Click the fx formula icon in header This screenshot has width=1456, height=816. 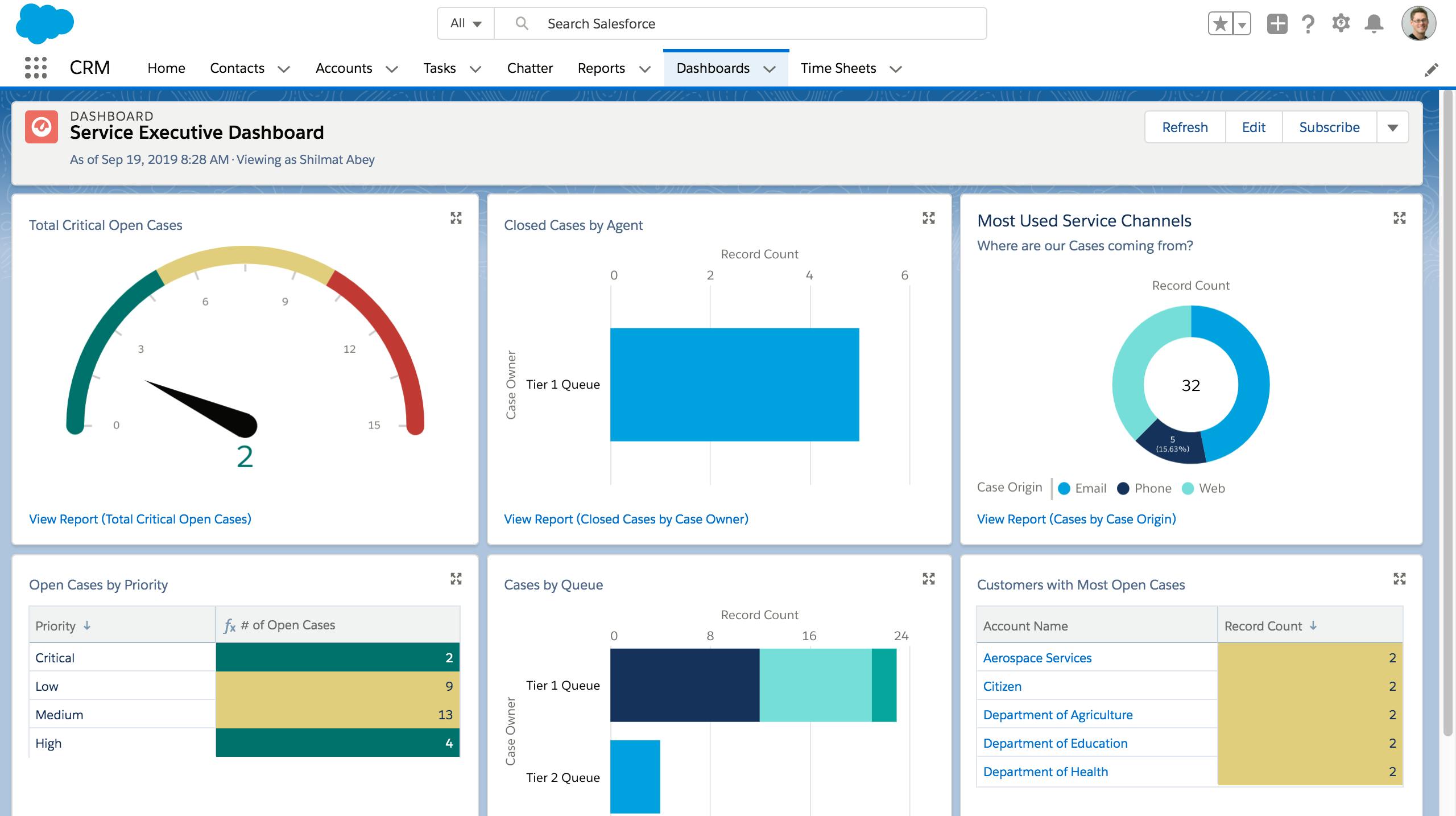coord(230,626)
